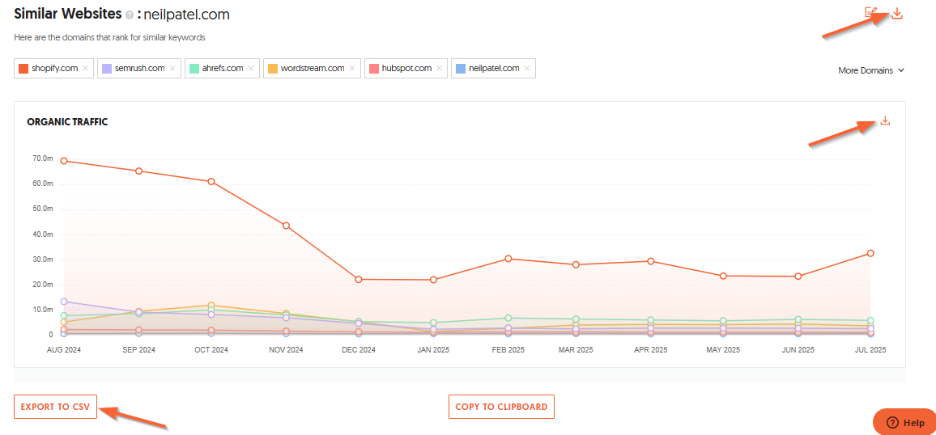The image size is (936, 435).
Task: Click semrush data point for AUG 2024
Action: click(64, 301)
